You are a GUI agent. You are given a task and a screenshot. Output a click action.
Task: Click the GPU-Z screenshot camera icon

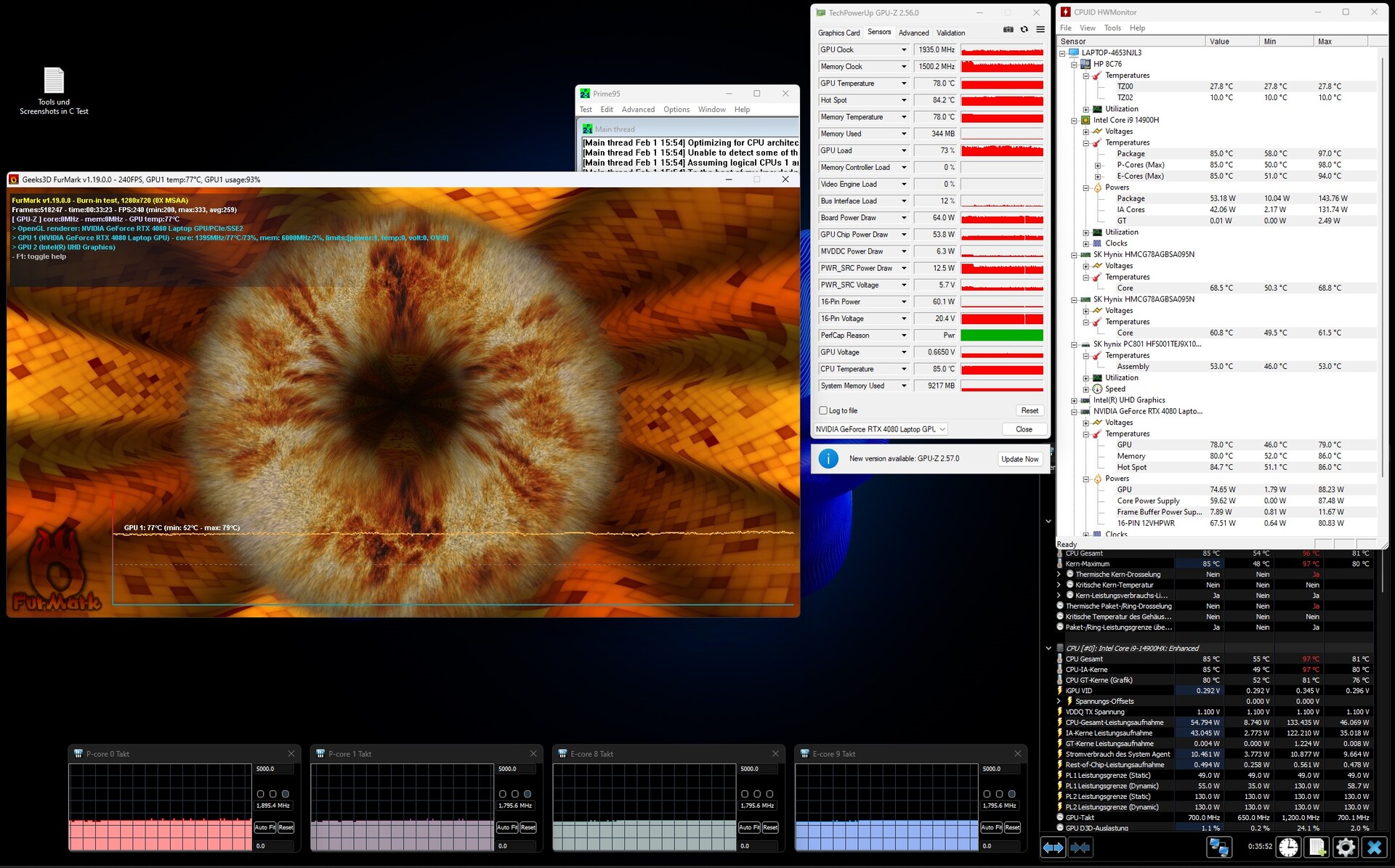pyautogui.click(x=1008, y=30)
